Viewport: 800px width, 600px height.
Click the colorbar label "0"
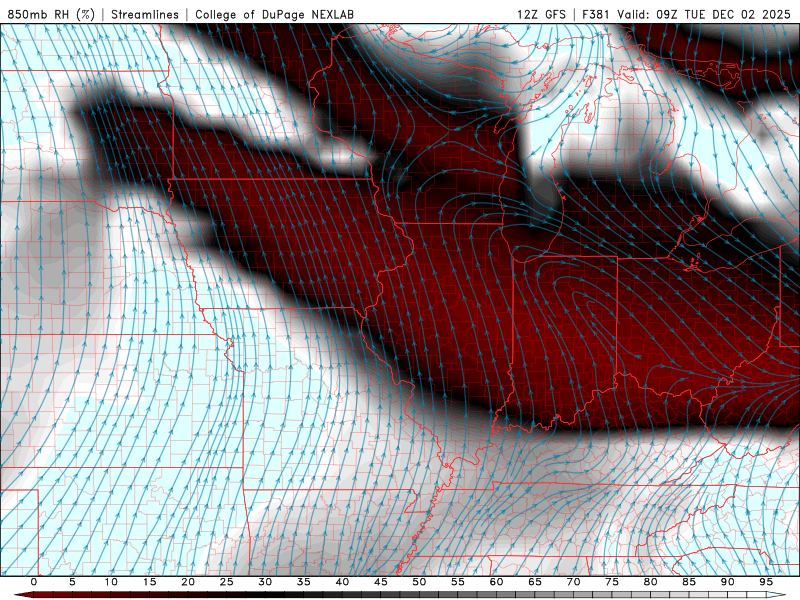click(34, 582)
